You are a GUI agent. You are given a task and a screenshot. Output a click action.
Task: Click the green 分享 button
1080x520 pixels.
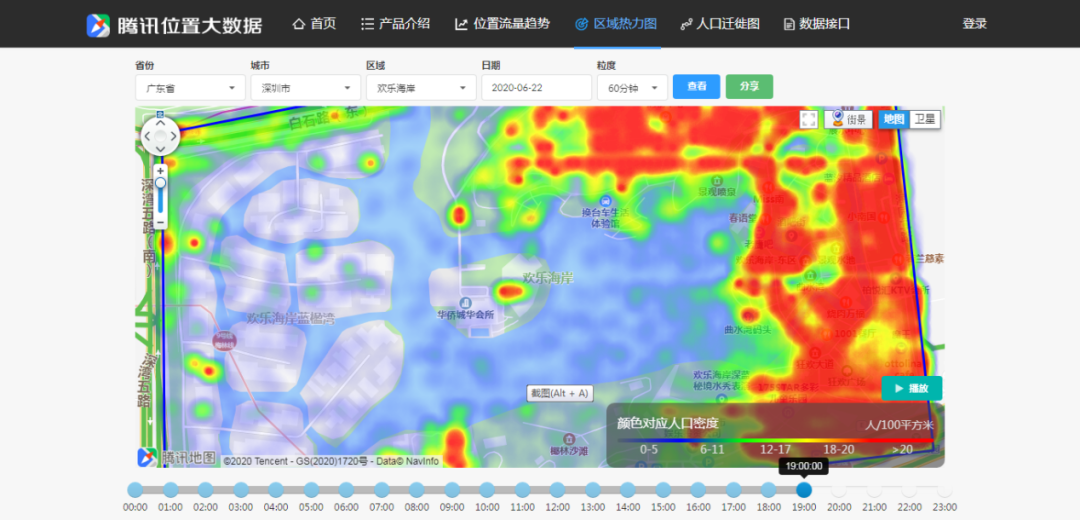tap(749, 87)
